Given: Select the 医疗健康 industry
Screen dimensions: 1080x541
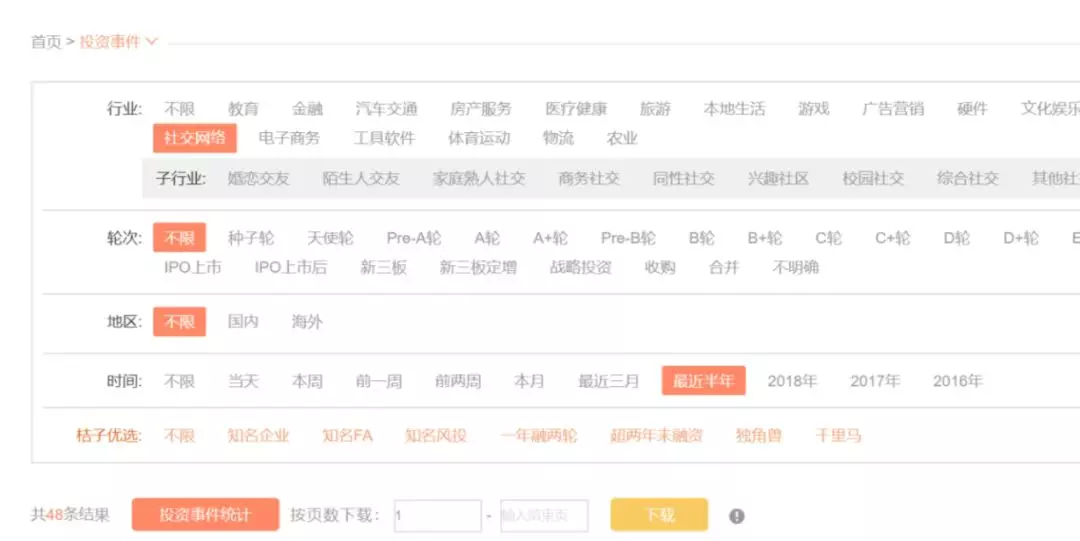Looking at the screenshot, I should coord(576,109).
